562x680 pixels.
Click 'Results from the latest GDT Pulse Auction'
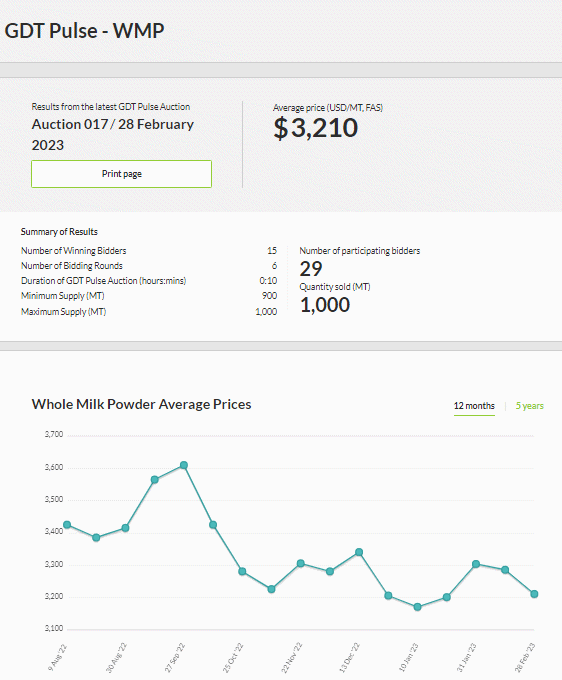coord(111,107)
